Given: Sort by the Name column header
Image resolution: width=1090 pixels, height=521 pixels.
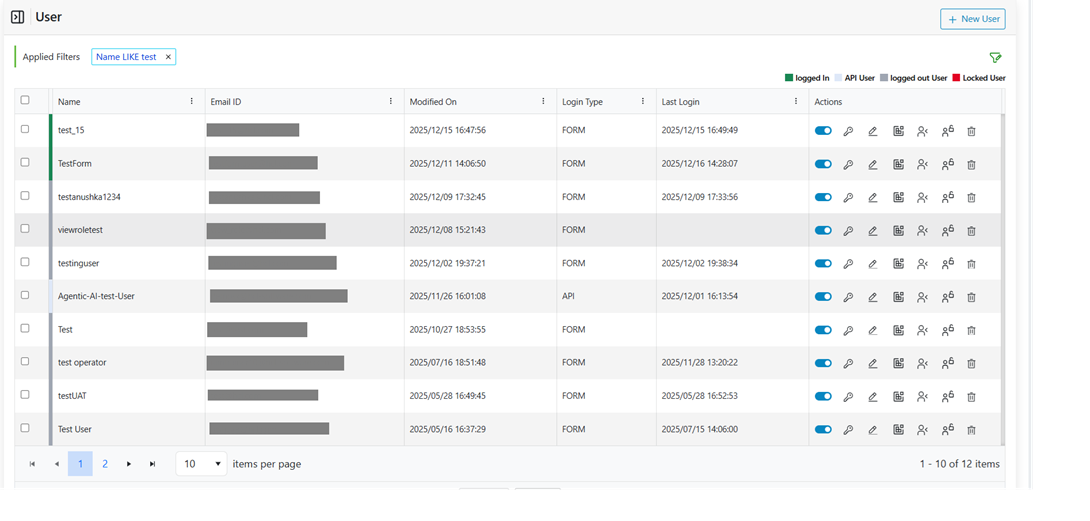Looking at the screenshot, I should pyautogui.click(x=69, y=102).
